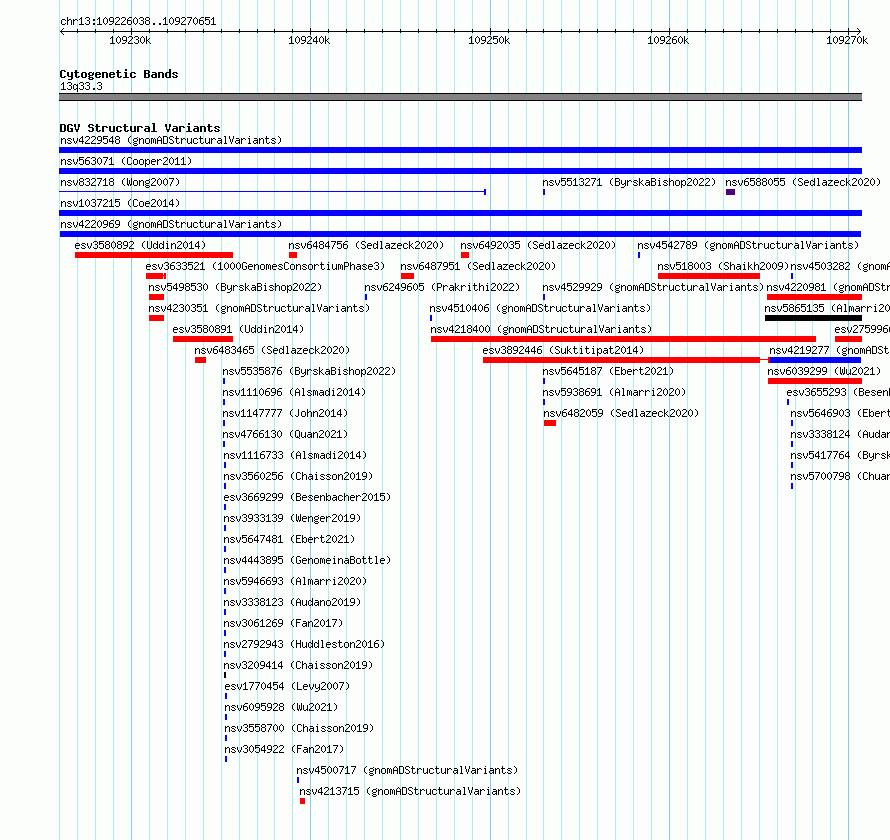Select nsv6095928 (Wu2021) label
The image size is (890, 840).
click(282, 707)
